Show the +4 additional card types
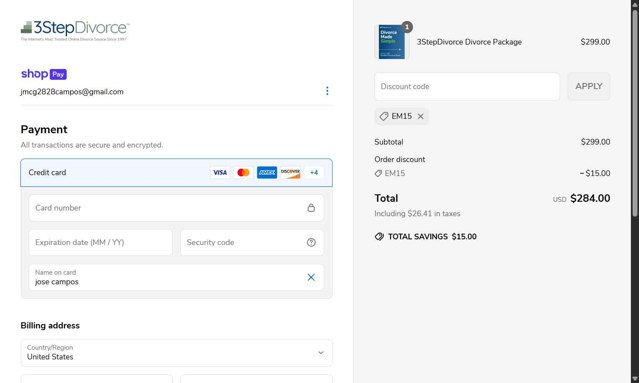The width and height of the screenshot is (639, 383). (x=314, y=172)
